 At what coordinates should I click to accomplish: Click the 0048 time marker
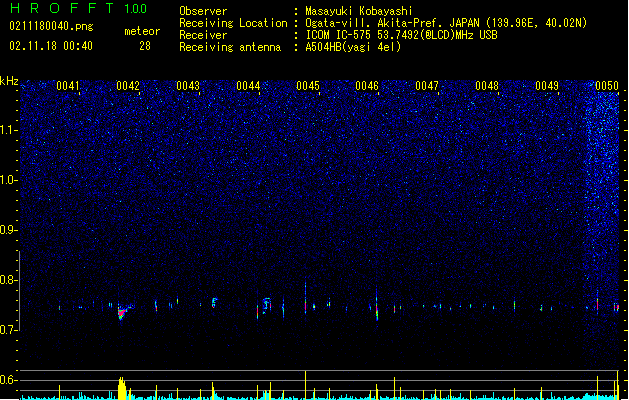coord(487,86)
